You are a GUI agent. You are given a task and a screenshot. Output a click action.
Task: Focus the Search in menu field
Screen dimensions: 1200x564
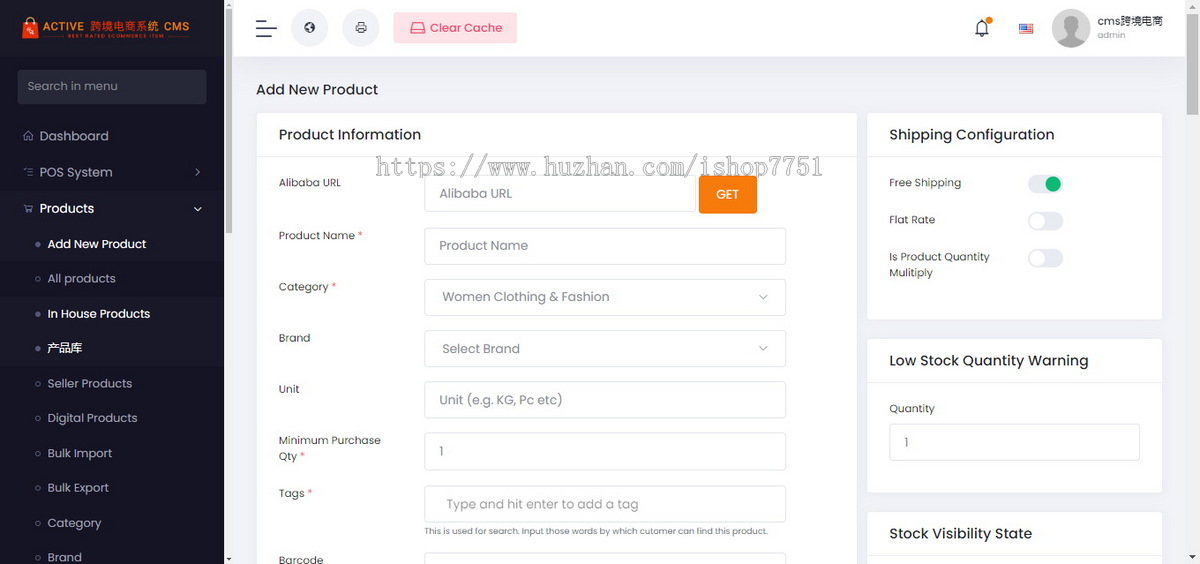pos(112,86)
